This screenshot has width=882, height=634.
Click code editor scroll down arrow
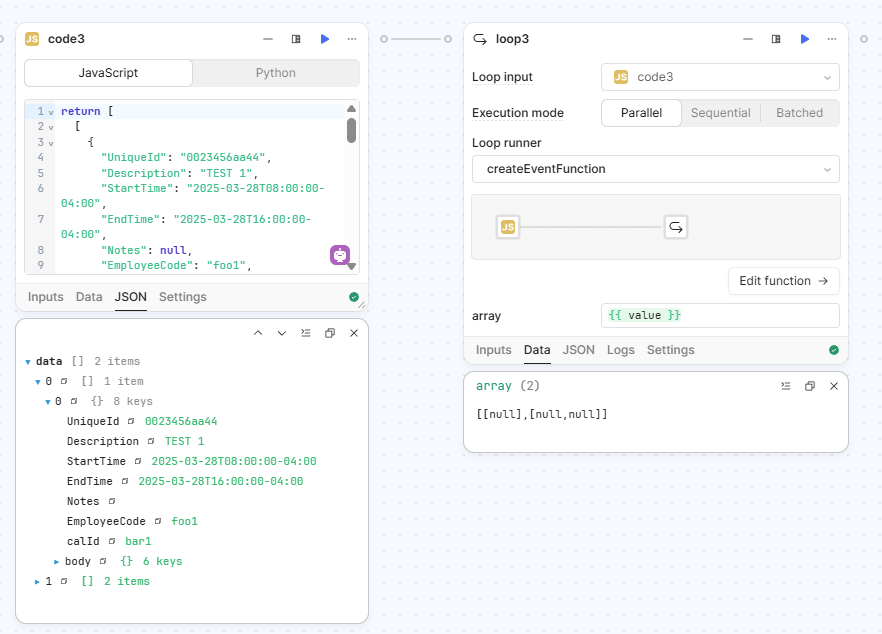click(352, 267)
